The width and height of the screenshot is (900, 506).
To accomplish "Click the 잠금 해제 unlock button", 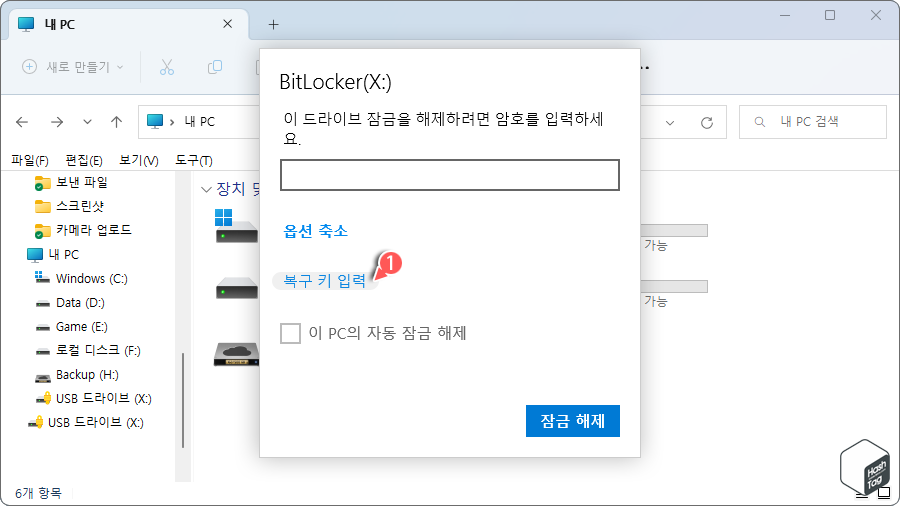I will [573, 421].
